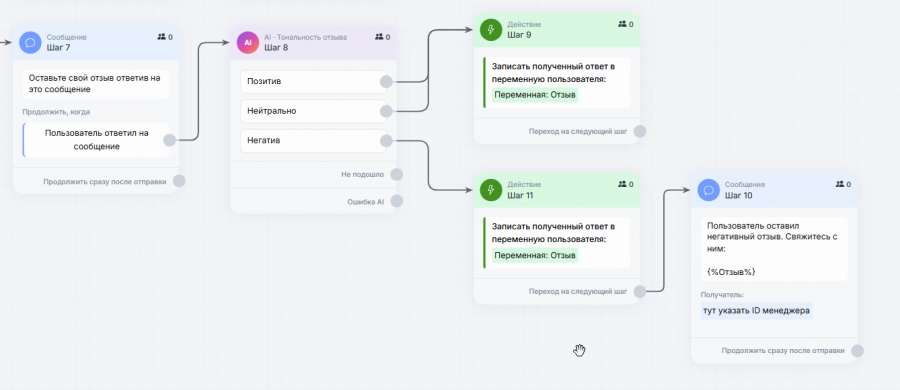The height and width of the screenshot is (390, 900).
Task: Click the connector dot of Пользователь ответил на сообщение
Action: tap(169, 140)
